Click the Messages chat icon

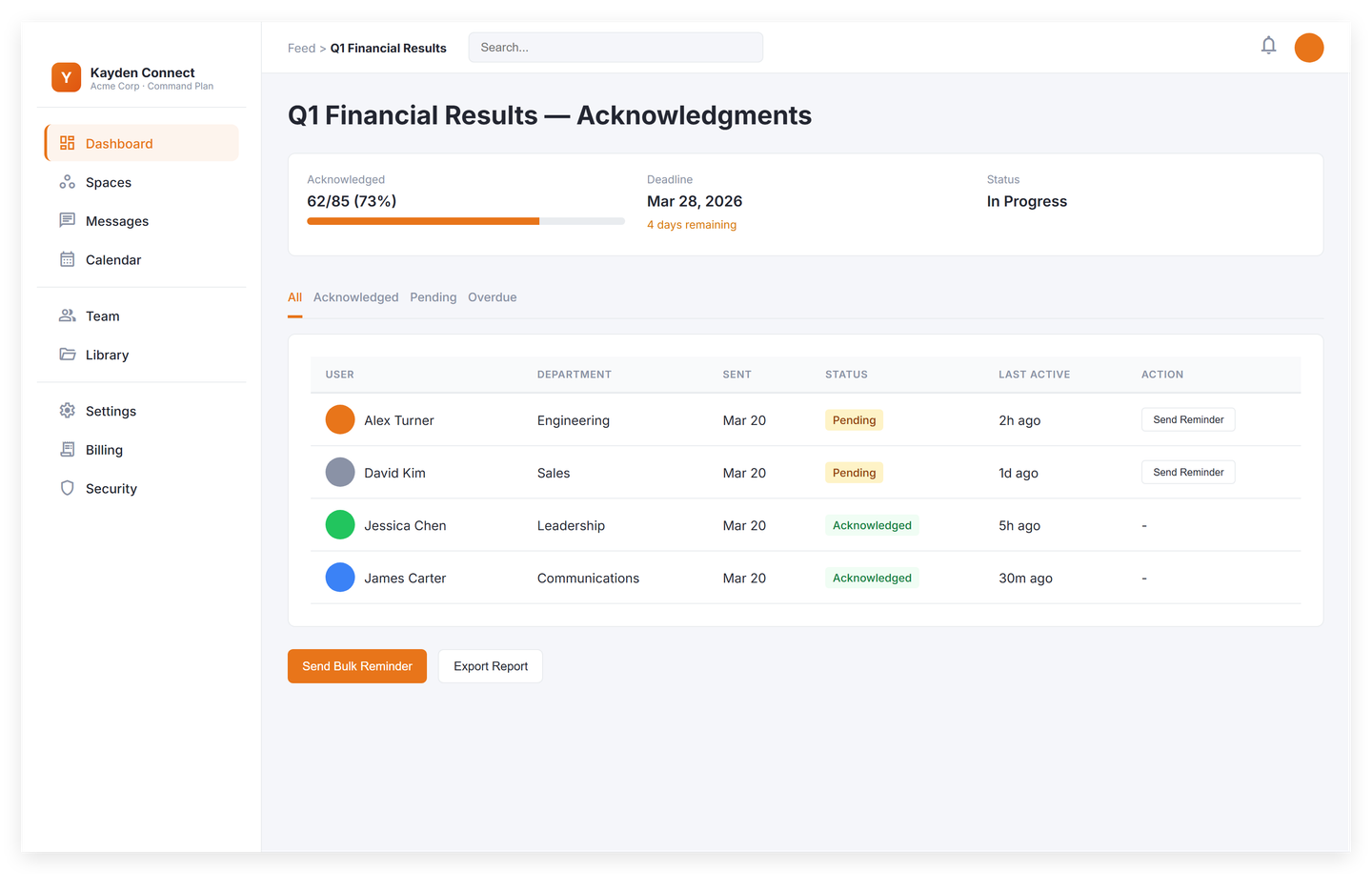(x=67, y=220)
